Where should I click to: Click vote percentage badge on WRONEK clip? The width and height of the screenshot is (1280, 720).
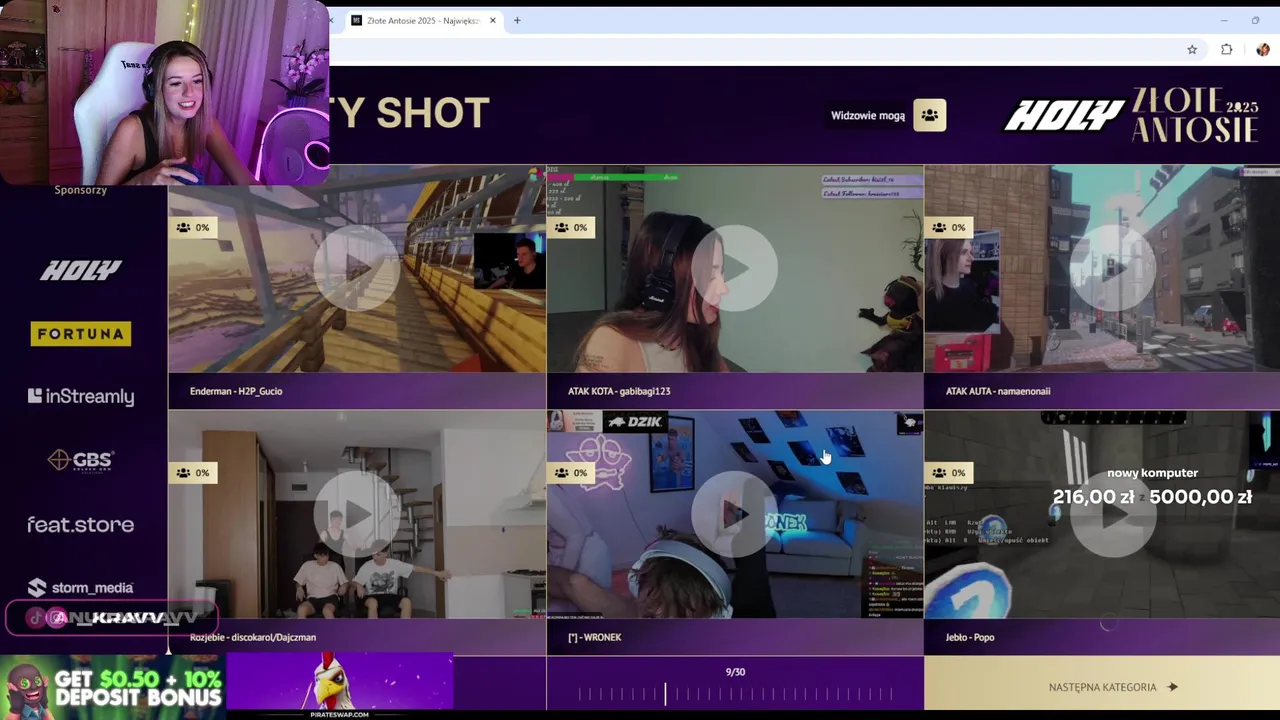click(x=571, y=472)
